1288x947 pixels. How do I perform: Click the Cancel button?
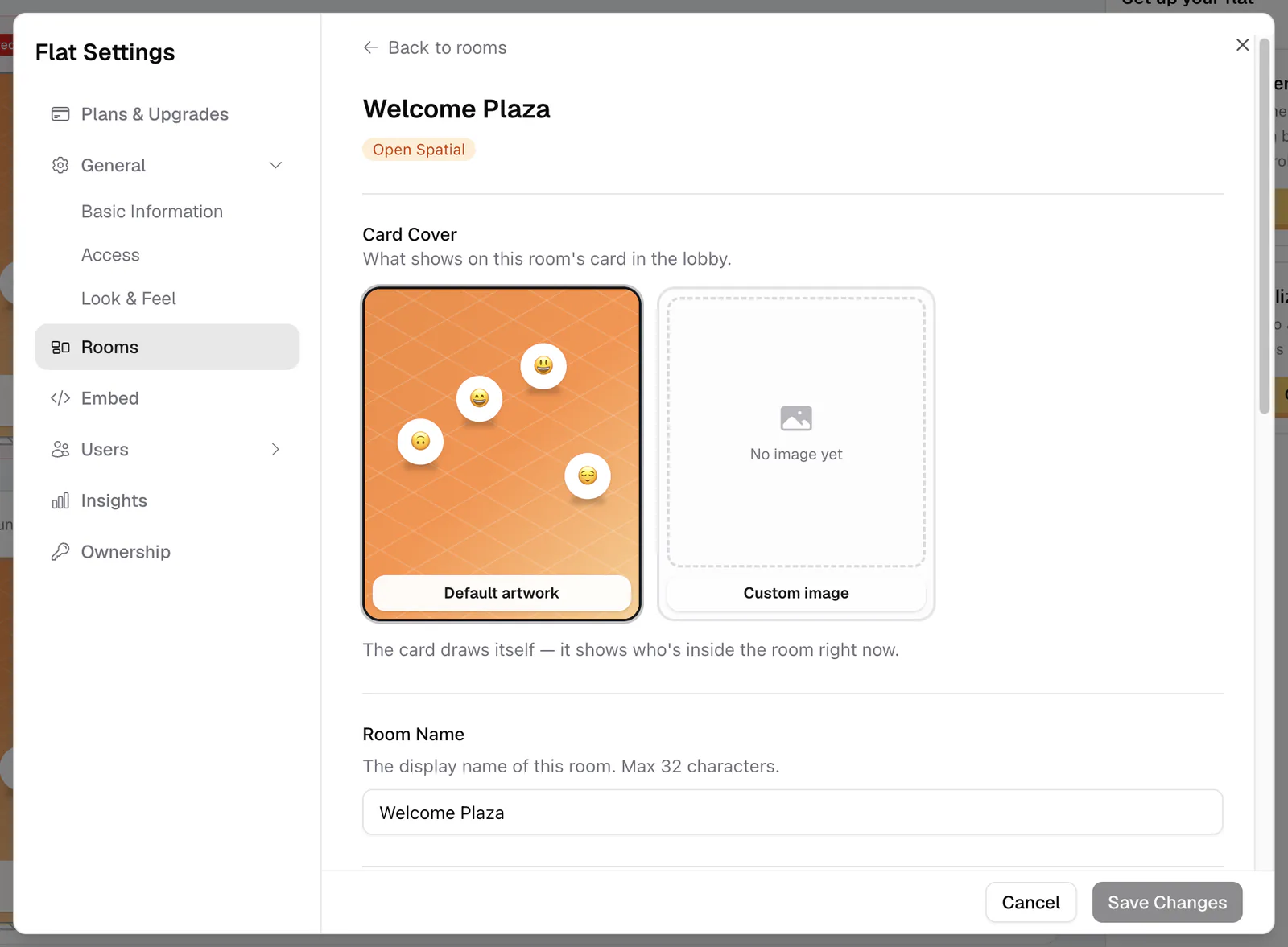(1030, 903)
